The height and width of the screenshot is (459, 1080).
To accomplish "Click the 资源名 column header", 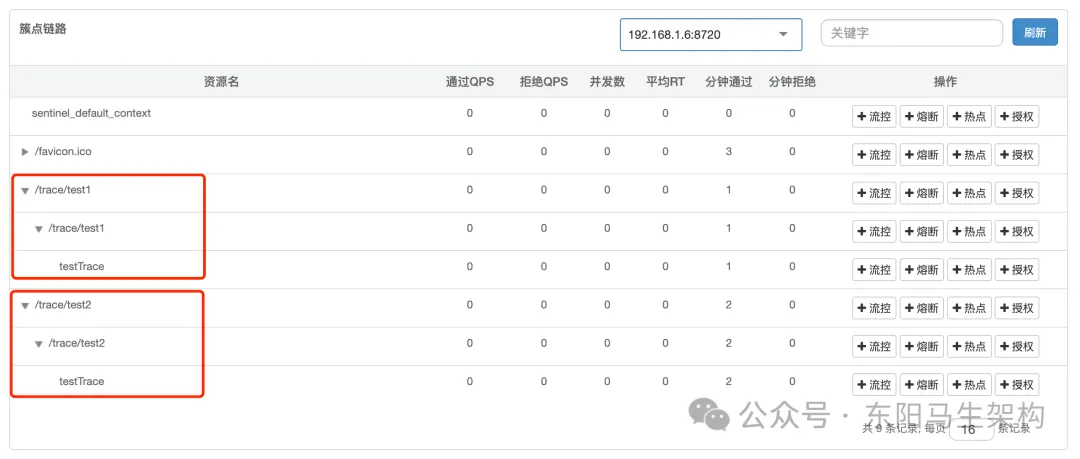I will tap(221, 81).
